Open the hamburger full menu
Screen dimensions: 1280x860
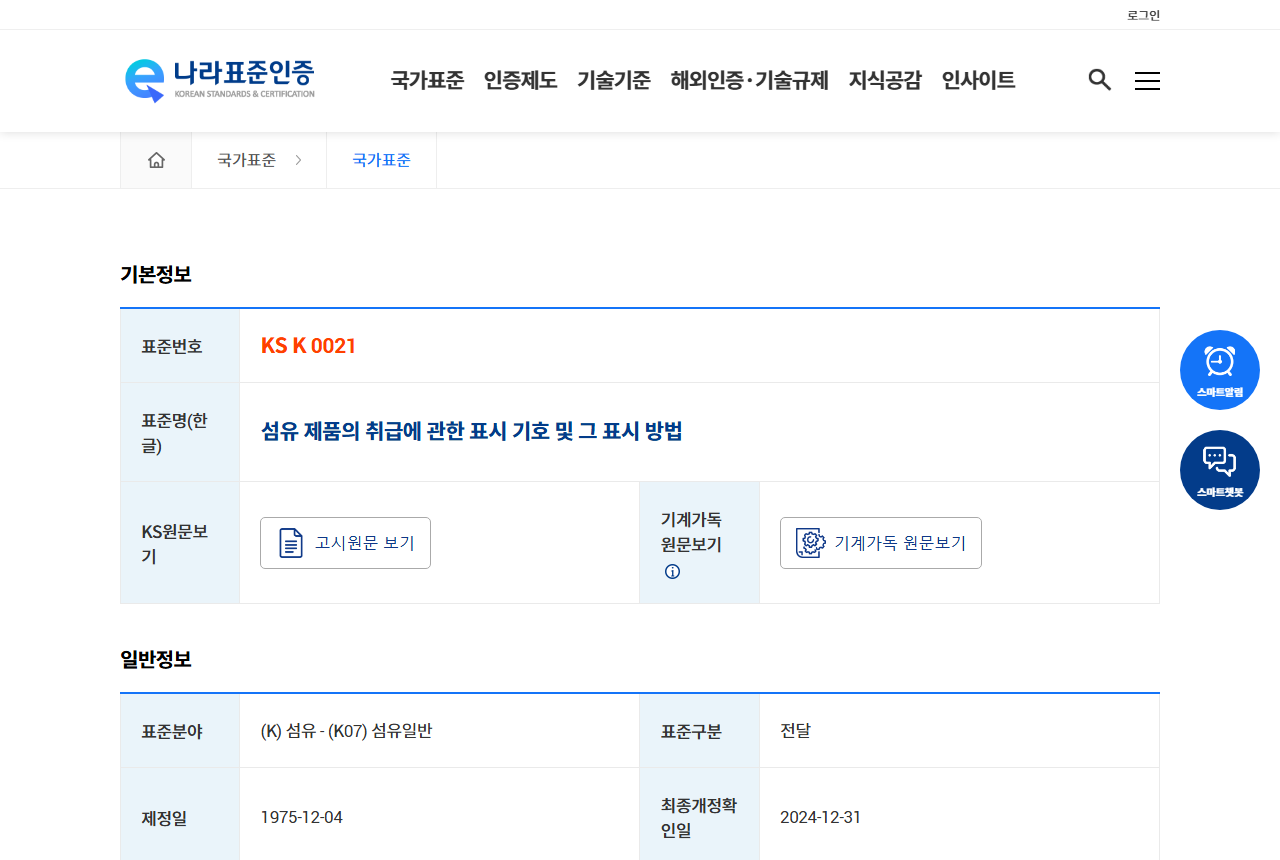coord(1147,81)
